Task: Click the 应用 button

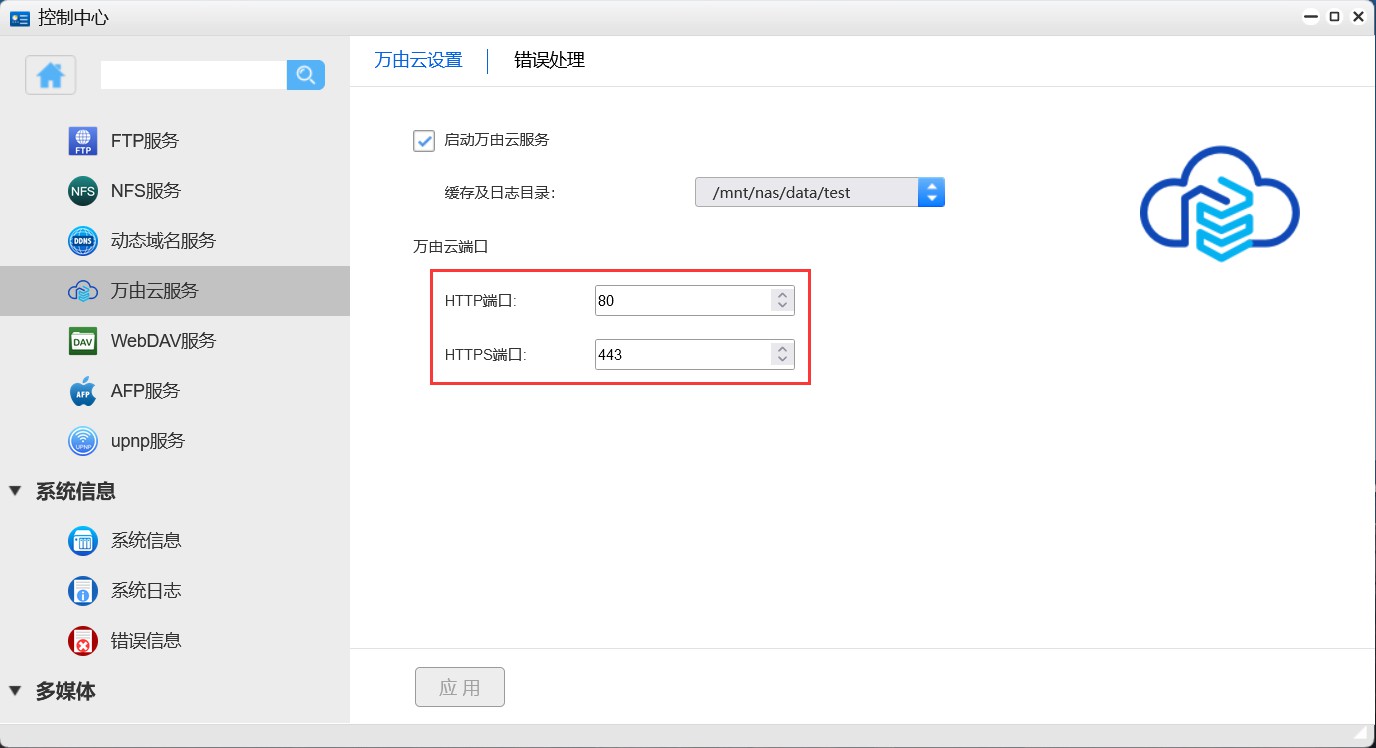Action: tap(460, 688)
